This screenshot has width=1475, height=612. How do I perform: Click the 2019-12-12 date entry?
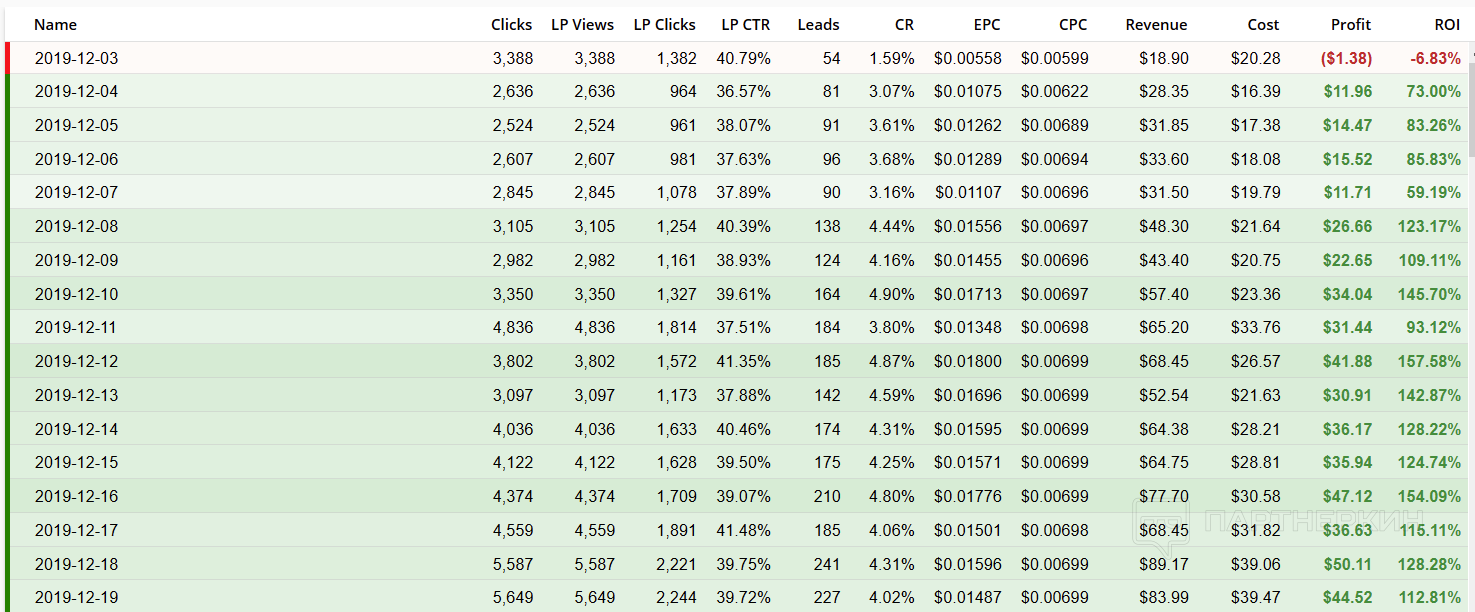[x=76, y=362]
